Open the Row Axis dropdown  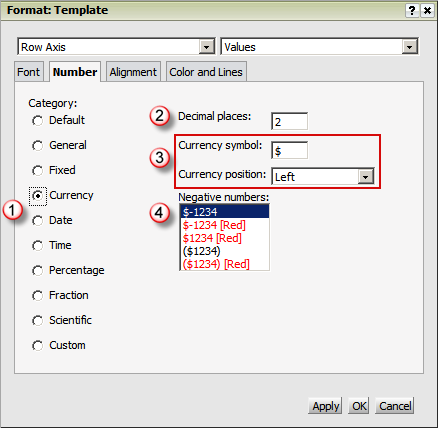coord(206,47)
